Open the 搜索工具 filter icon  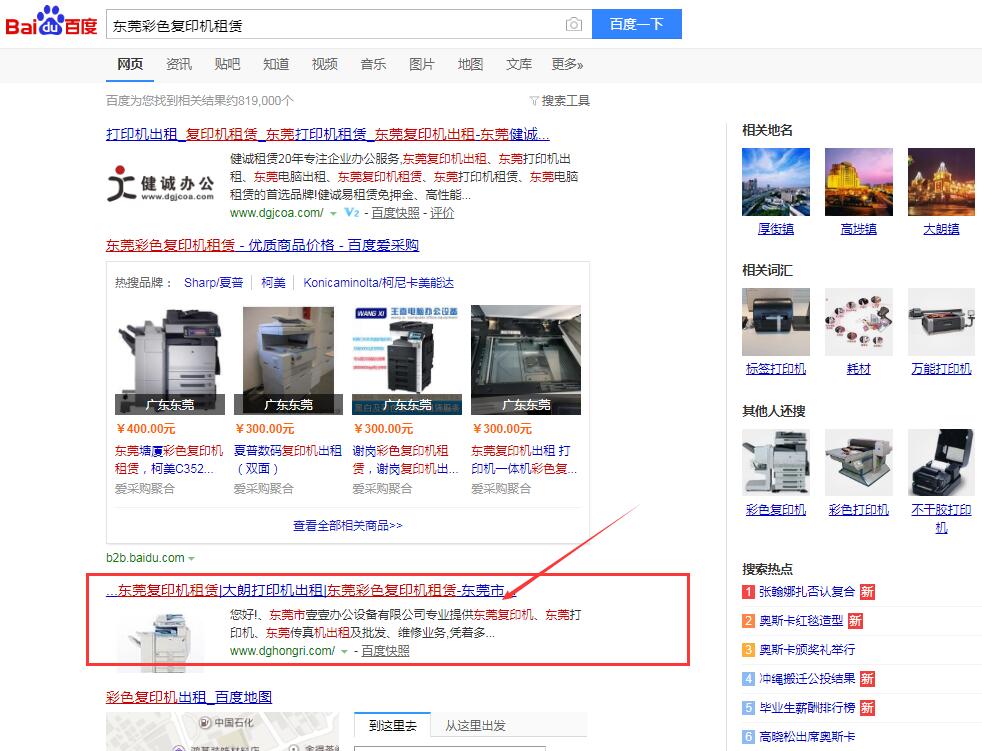click(x=534, y=101)
